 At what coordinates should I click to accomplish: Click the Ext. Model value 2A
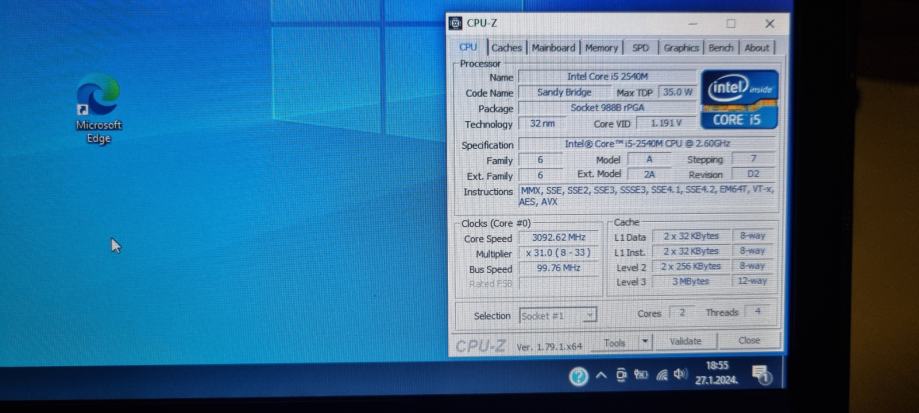click(x=649, y=174)
